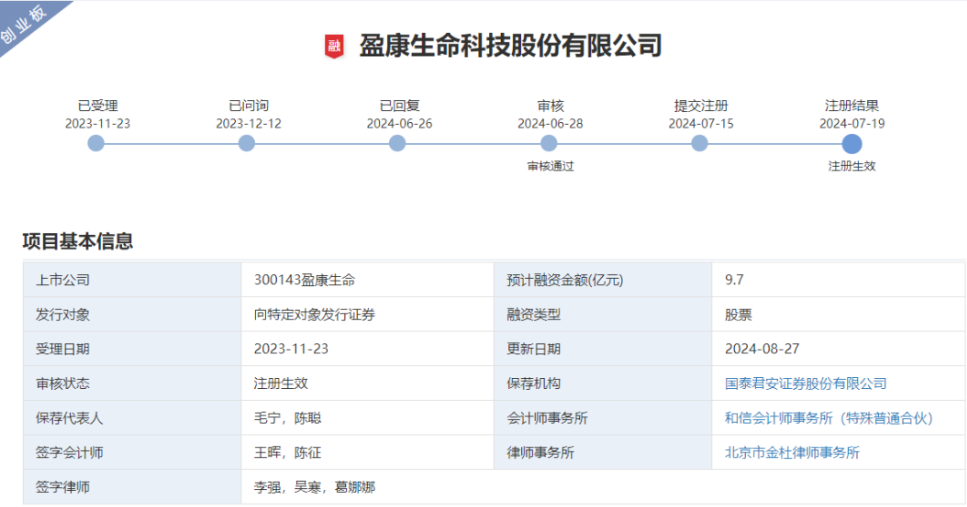Click the red 融 badge icon beside company title

[x=334, y=46]
